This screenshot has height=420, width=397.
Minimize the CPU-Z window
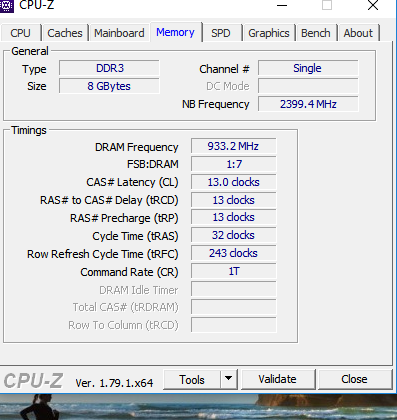click(282, 5)
